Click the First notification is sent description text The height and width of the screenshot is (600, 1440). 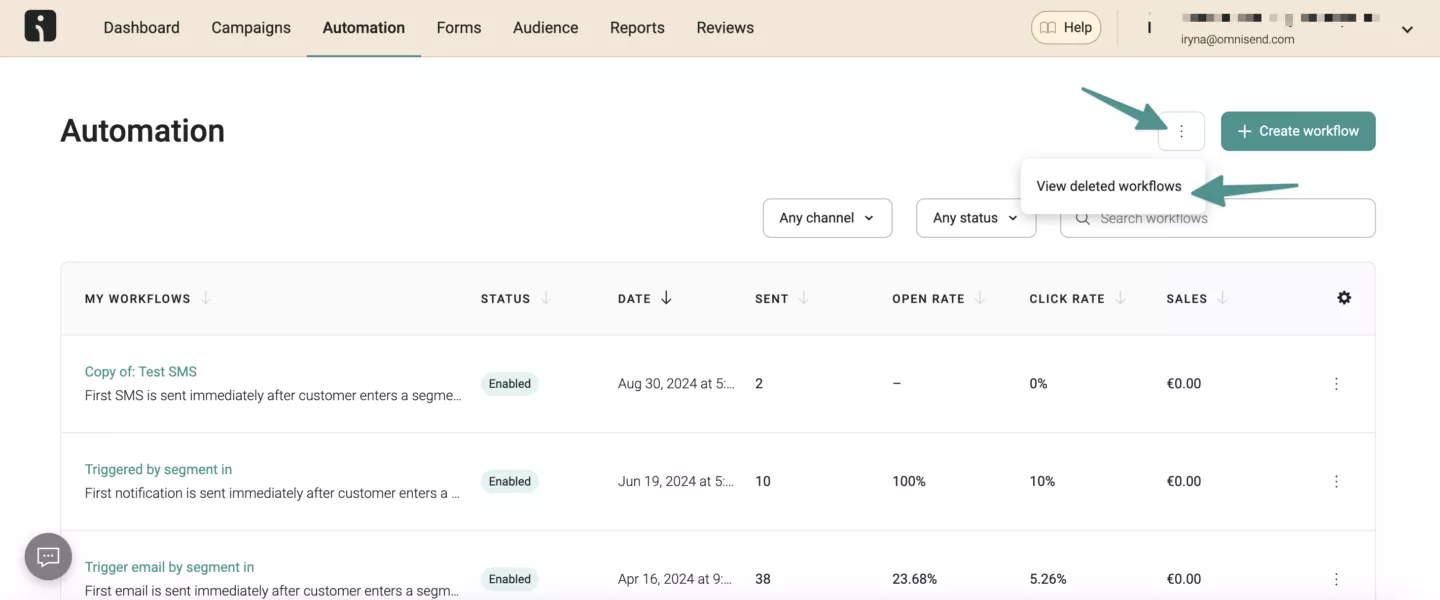click(272, 493)
